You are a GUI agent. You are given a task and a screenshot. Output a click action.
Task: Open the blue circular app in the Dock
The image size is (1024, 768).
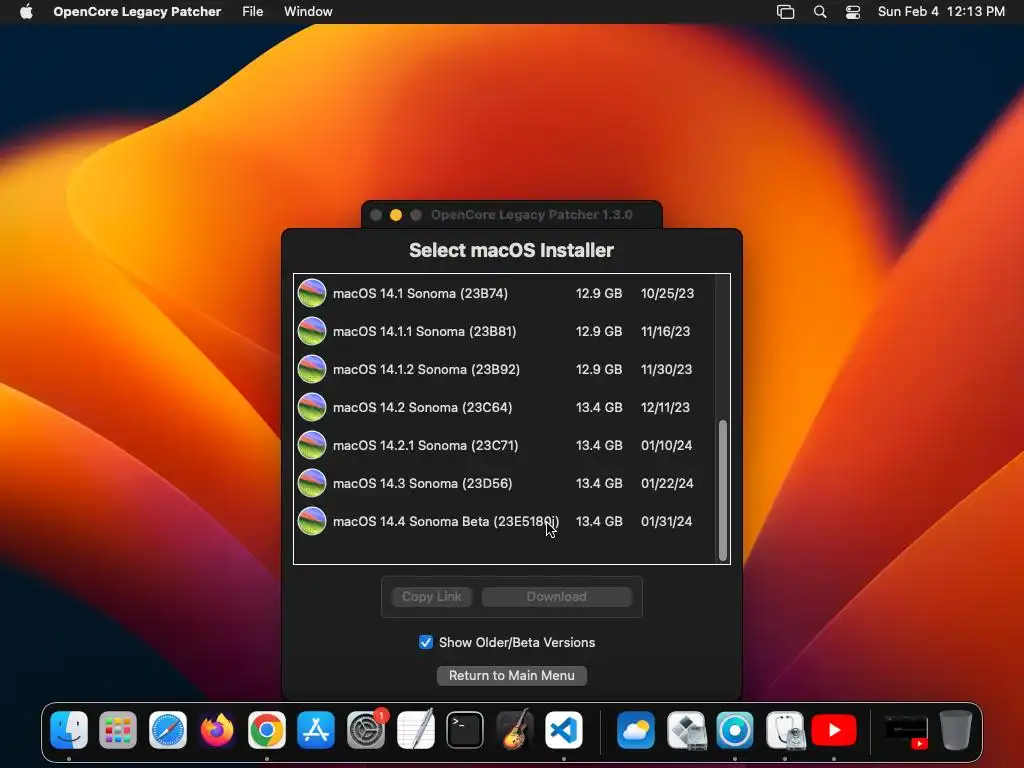coord(735,729)
